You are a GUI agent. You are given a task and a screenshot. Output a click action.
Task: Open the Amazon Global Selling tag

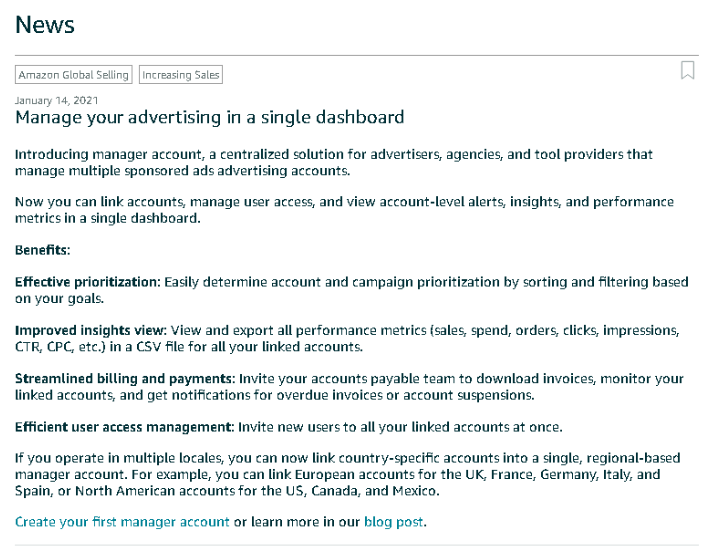click(x=74, y=75)
